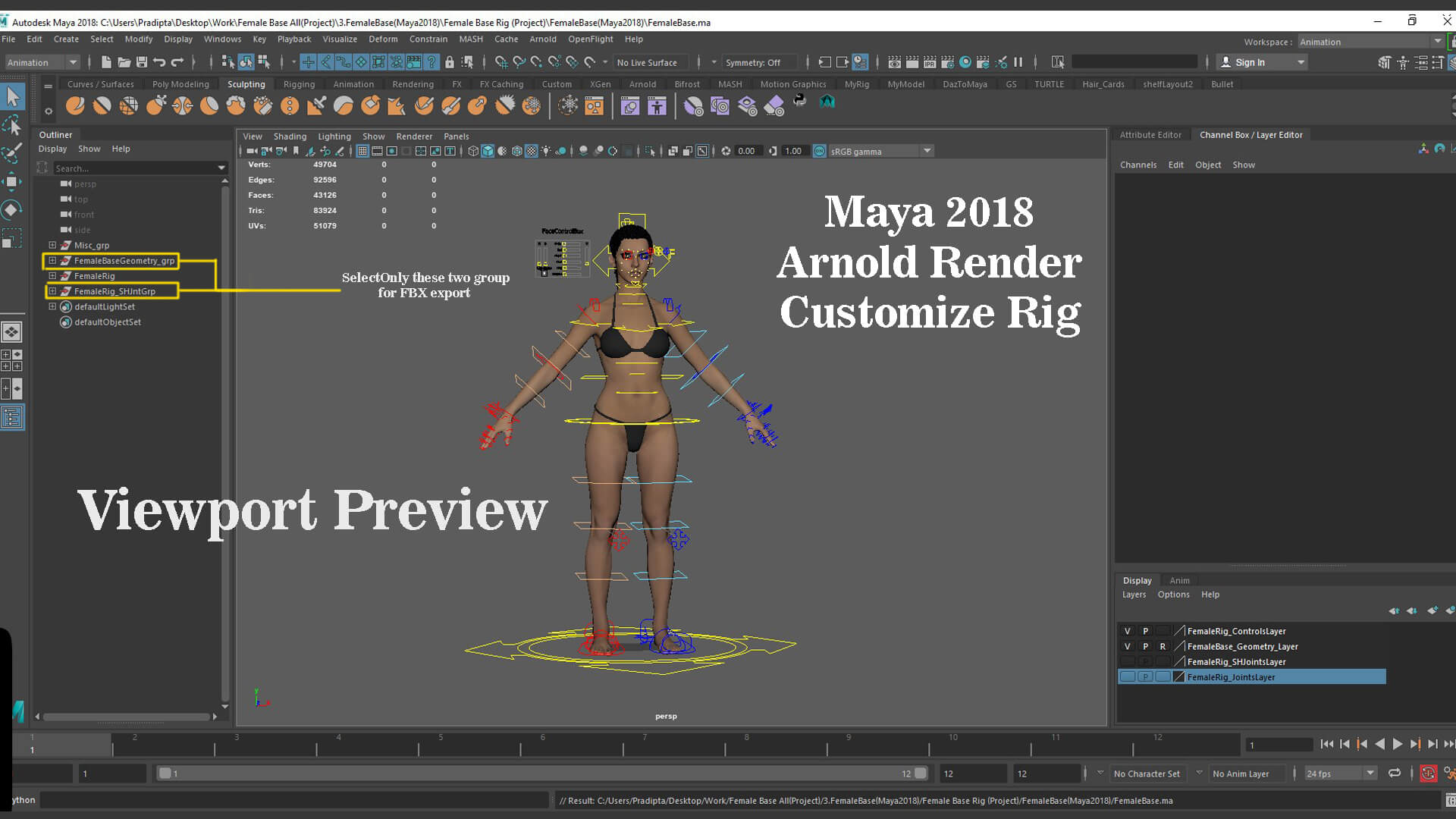
Task: Select the first Sculpt brush on shelf
Action: point(75,105)
